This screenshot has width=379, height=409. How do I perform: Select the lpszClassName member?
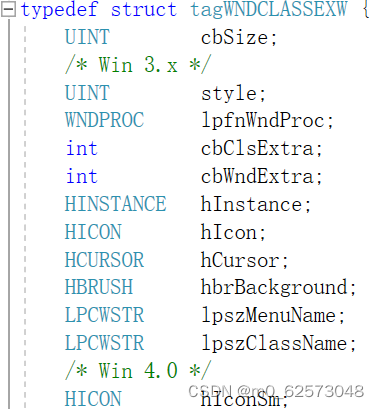pyautogui.click(x=274, y=344)
